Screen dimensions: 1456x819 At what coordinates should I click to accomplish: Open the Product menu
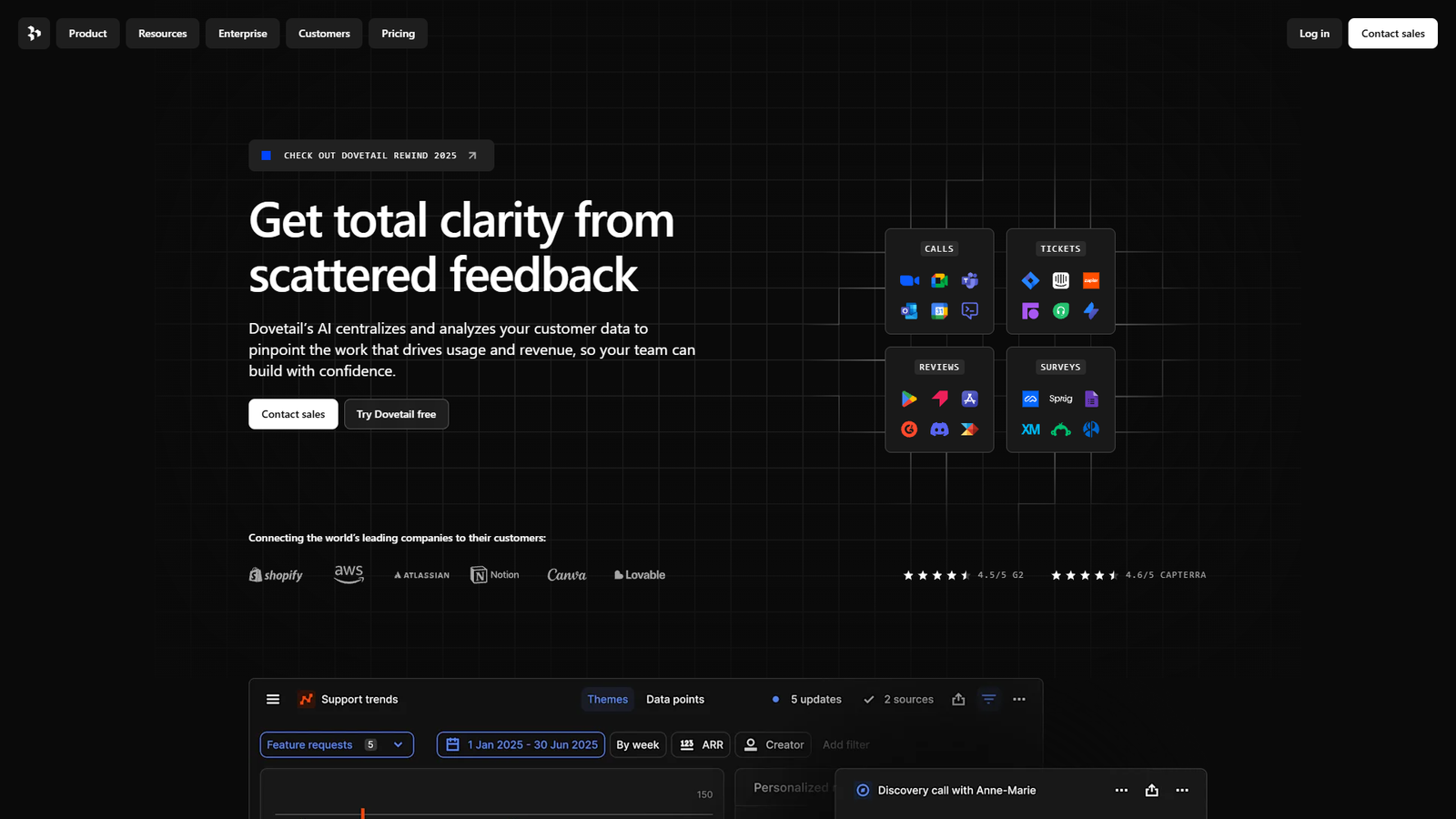[x=87, y=34]
